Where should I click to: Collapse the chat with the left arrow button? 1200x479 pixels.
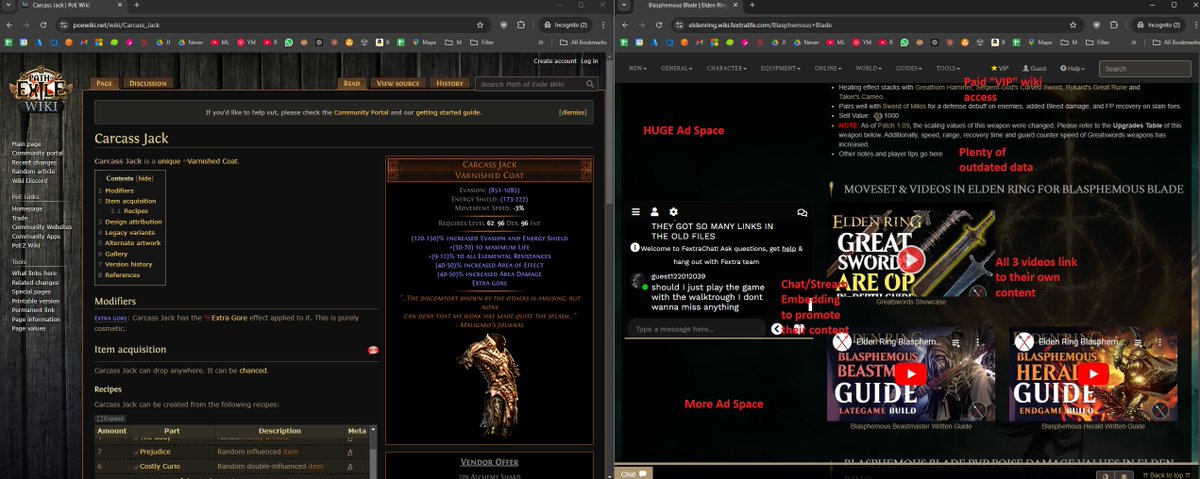(x=777, y=328)
